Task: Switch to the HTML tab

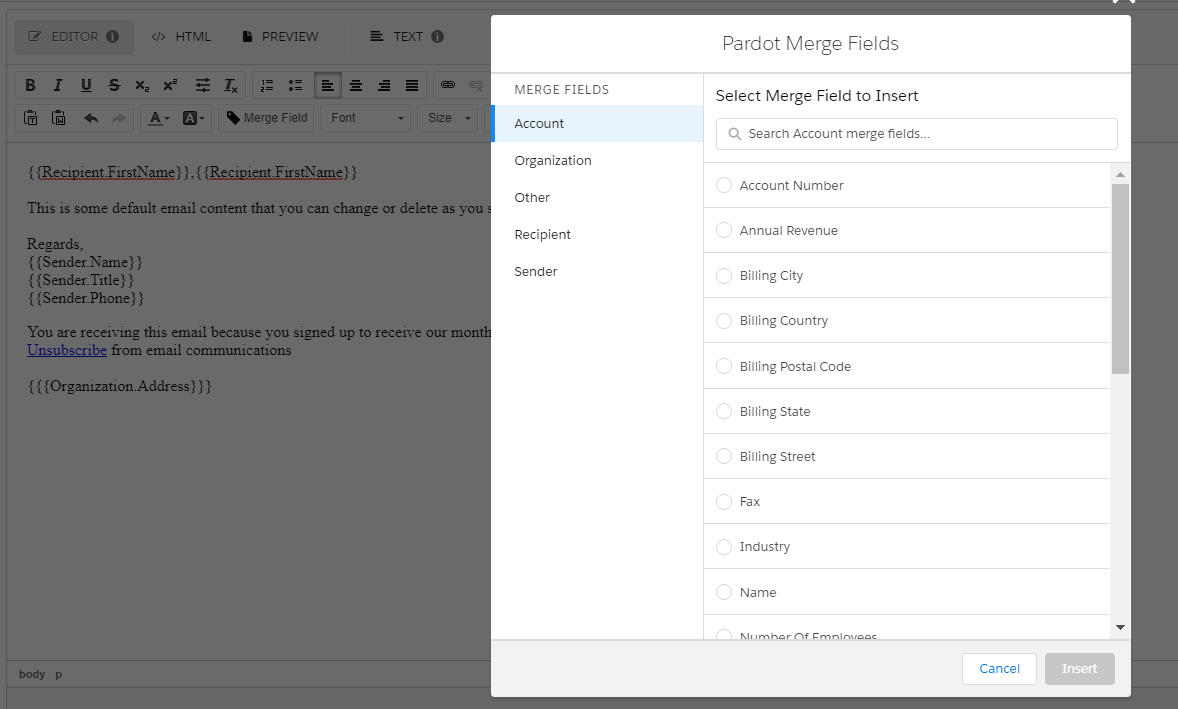Action: coord(181,37)
